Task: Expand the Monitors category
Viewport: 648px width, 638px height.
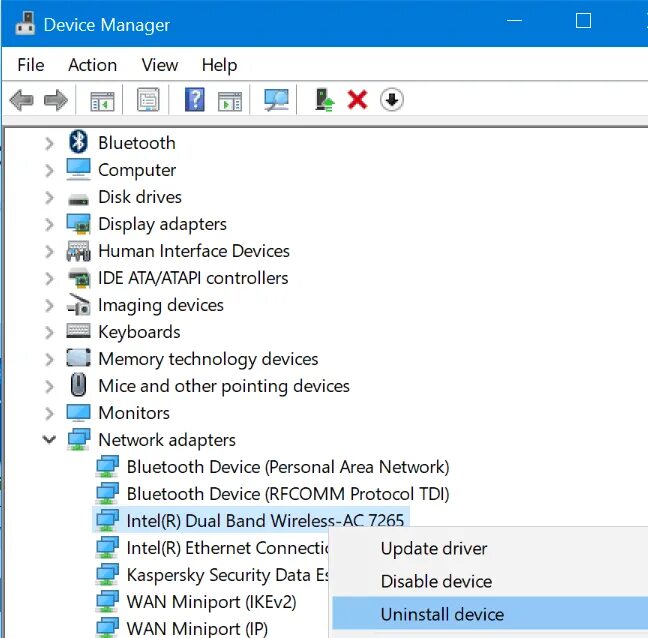Action: point(49,413)
